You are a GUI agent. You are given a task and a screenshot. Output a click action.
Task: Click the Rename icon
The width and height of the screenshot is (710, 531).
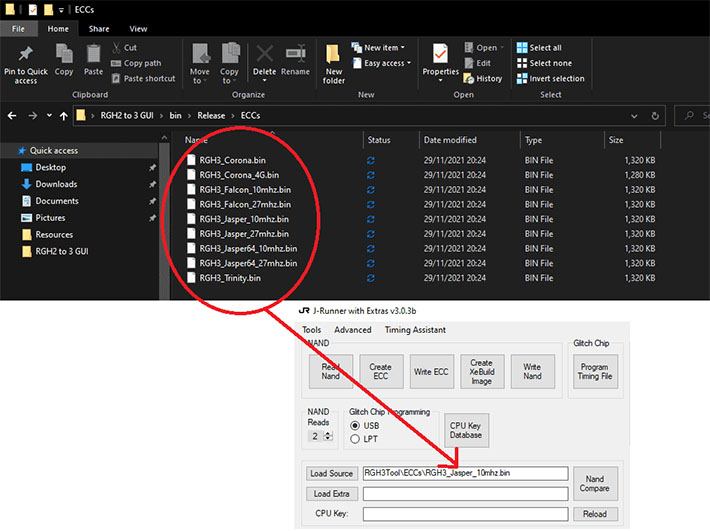tap(295, 54)
